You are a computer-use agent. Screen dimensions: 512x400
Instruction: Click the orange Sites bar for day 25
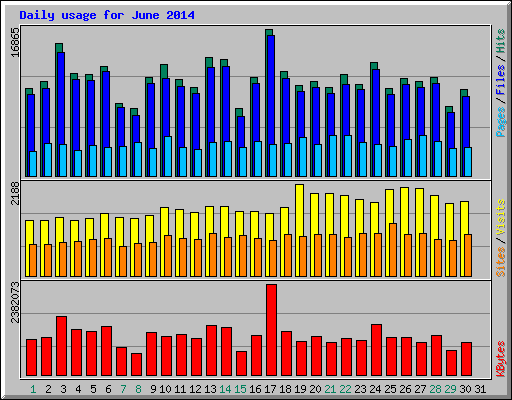[393, 250]
